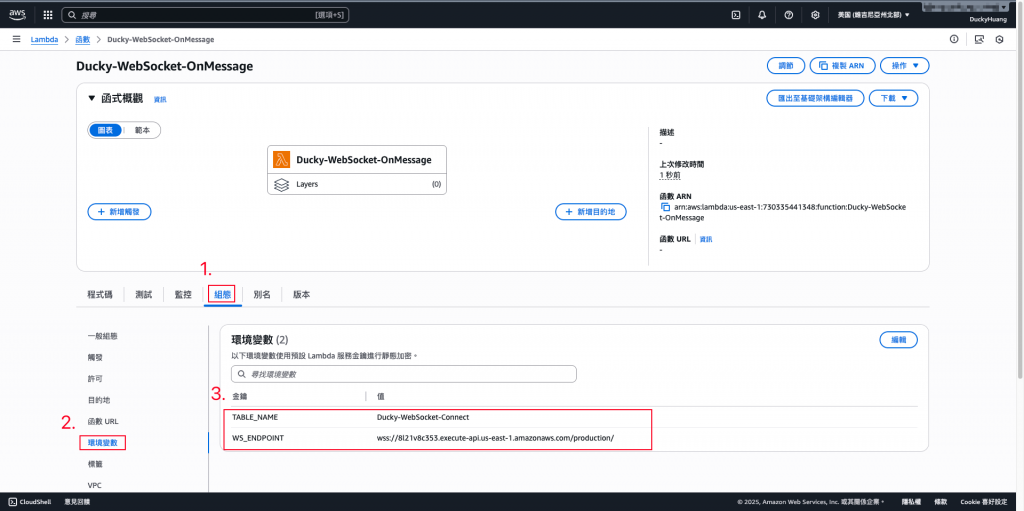Switch to the 測試 tab
The width and height of the screenshot is (1024, 511).
tap(144, 295)
